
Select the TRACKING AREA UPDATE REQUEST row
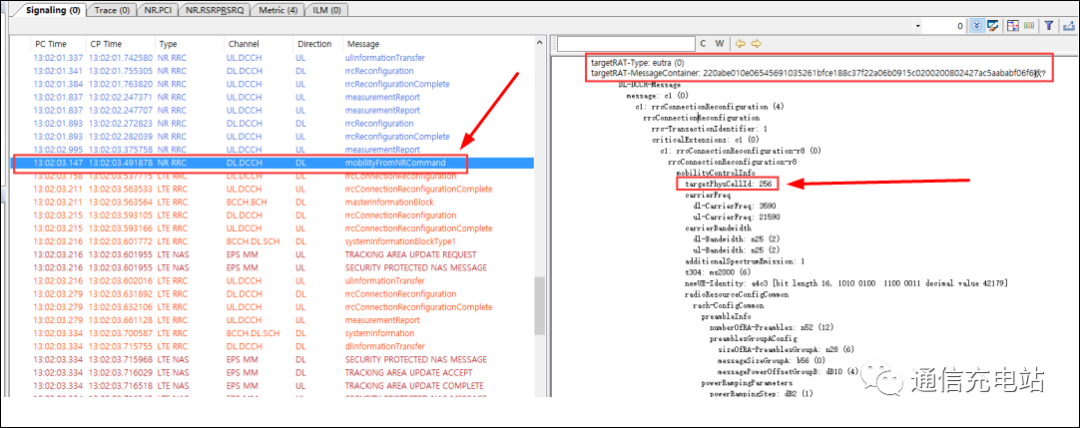point(274,254)
